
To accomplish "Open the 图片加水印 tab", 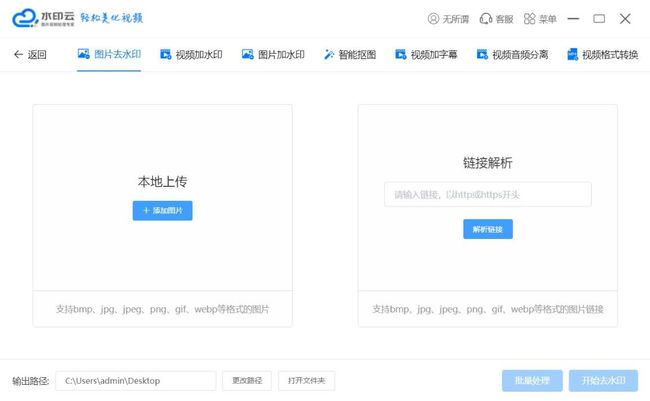I will [x=274, y=54].
